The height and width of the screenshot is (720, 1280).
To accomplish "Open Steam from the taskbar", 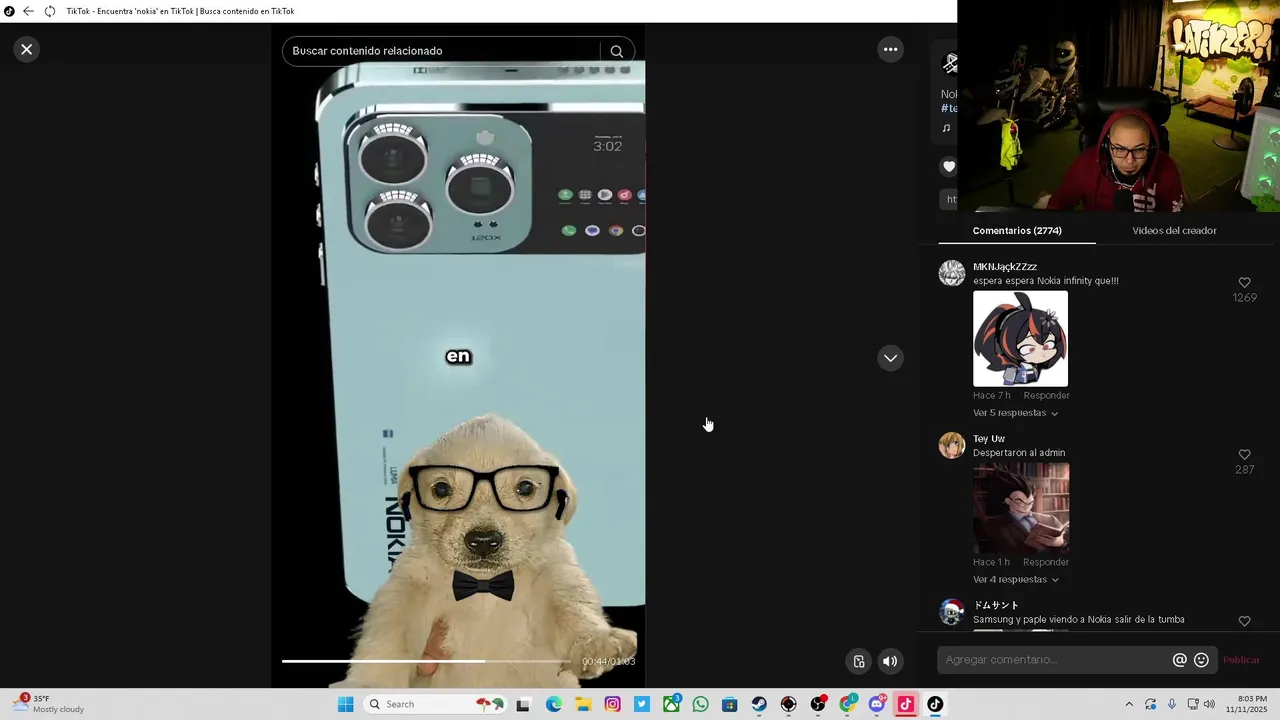I will pyautogui.click(x=759, y=705).
